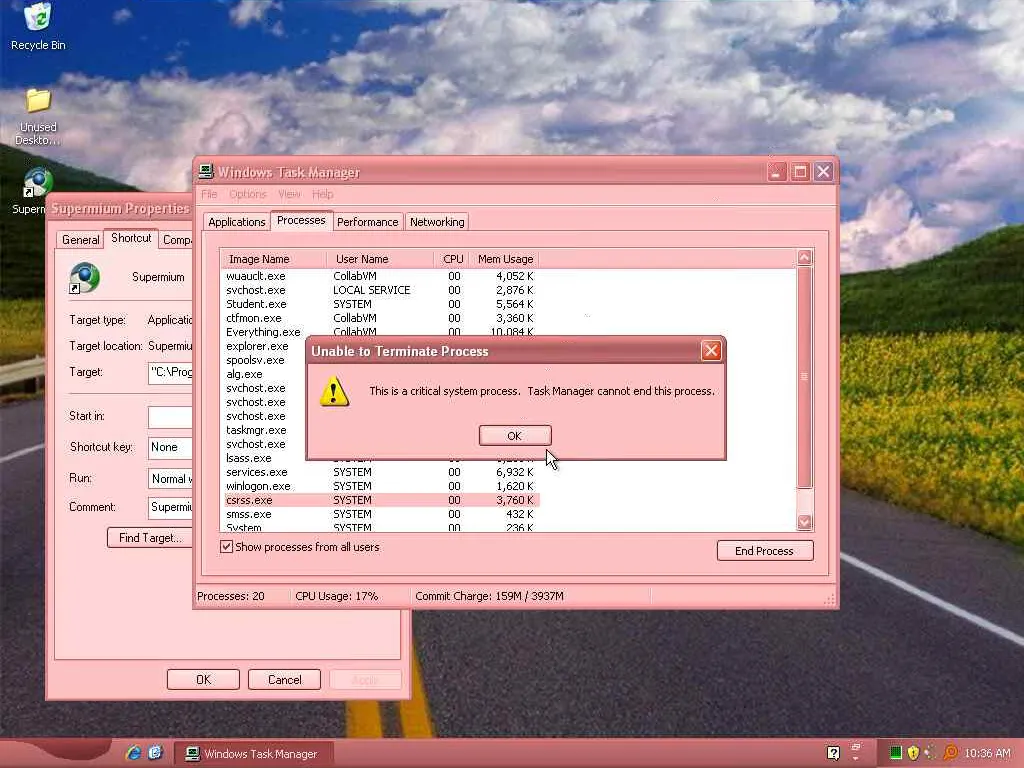Select the Processes tab
Image resolution: width=1024 pixels, height=768 pixels.
point(301,220)
